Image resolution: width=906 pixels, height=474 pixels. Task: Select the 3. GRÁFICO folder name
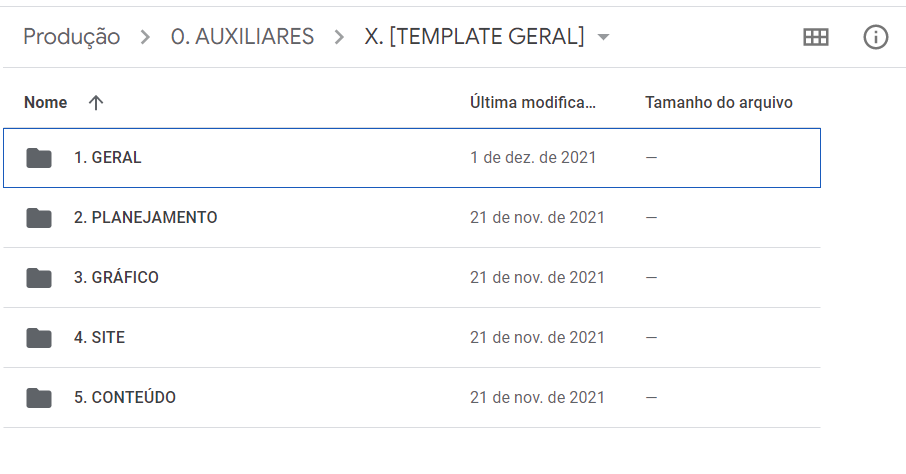click(x=116, y=278)
